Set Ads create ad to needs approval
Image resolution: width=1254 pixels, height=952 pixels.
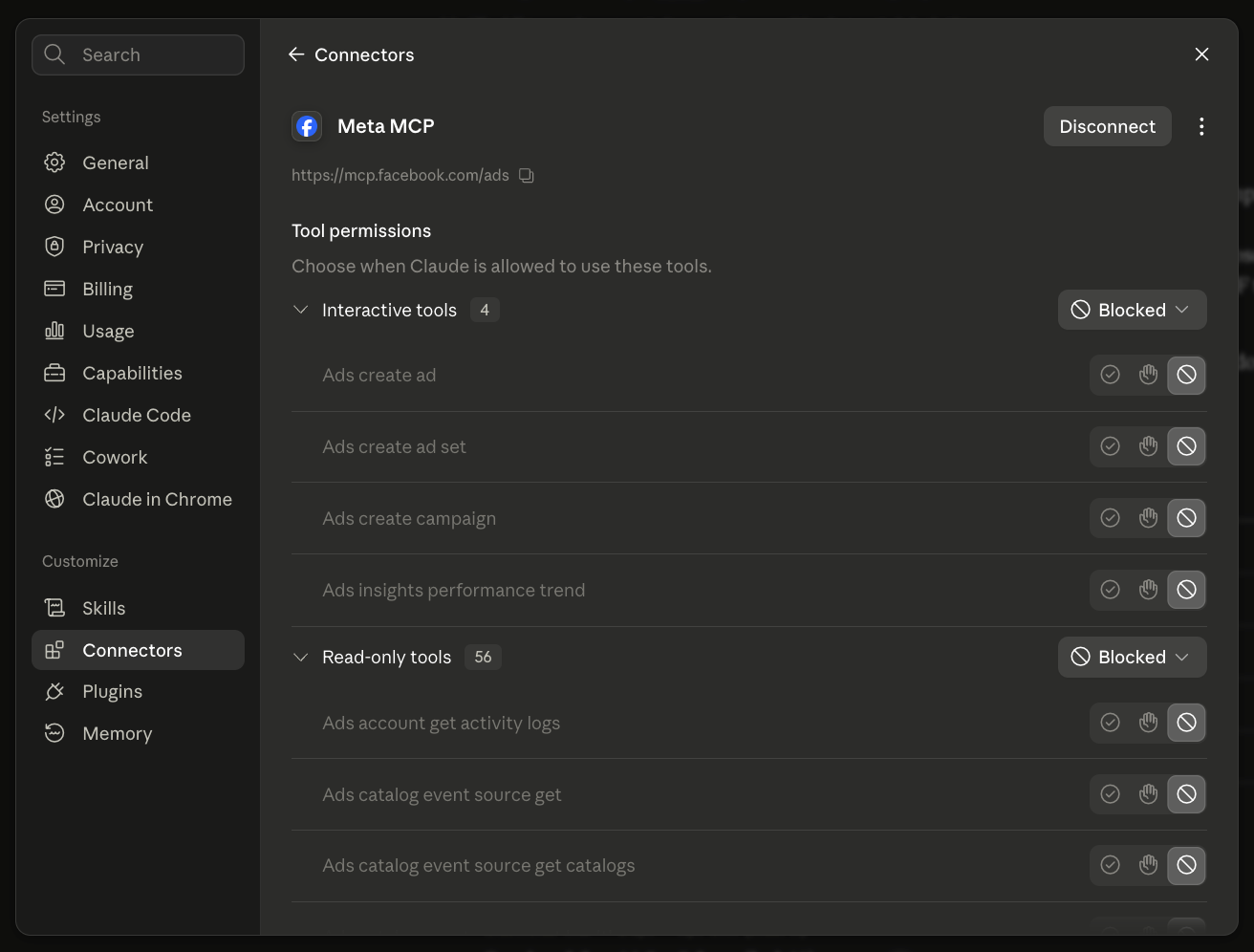(x=1148, y=375)
